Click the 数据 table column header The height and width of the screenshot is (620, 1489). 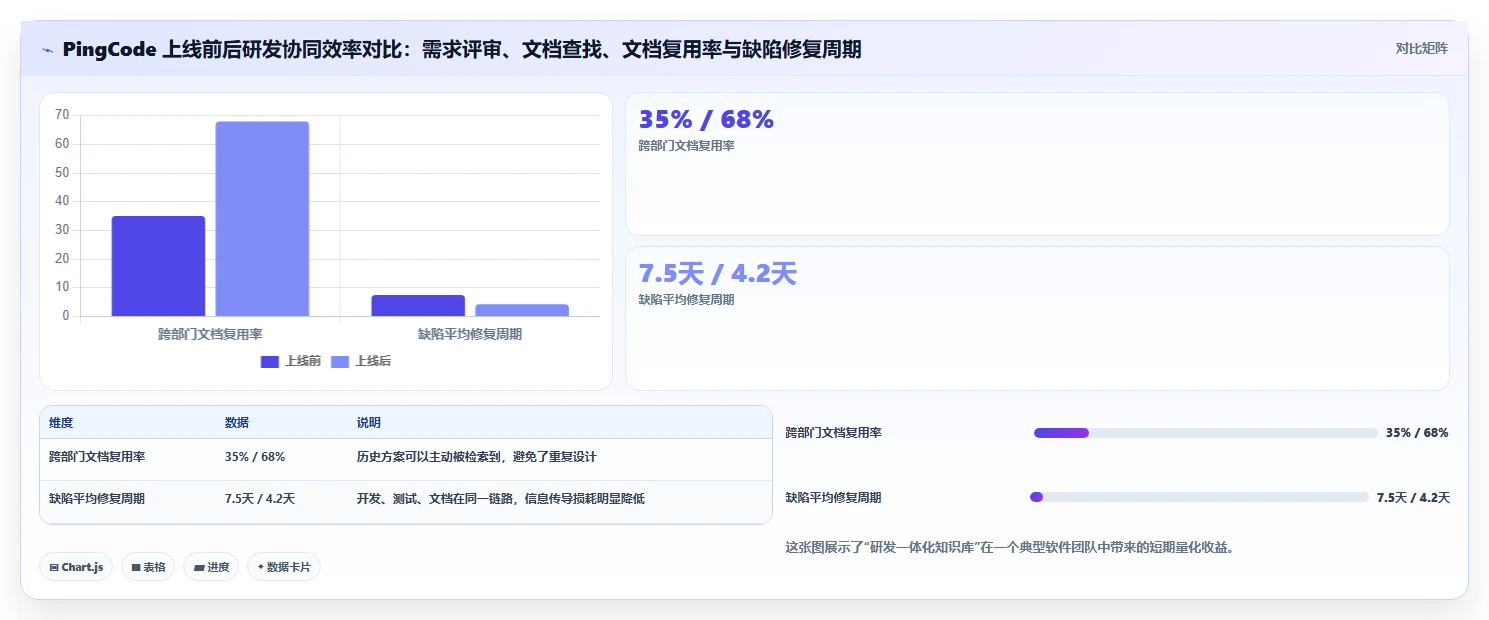237,423
